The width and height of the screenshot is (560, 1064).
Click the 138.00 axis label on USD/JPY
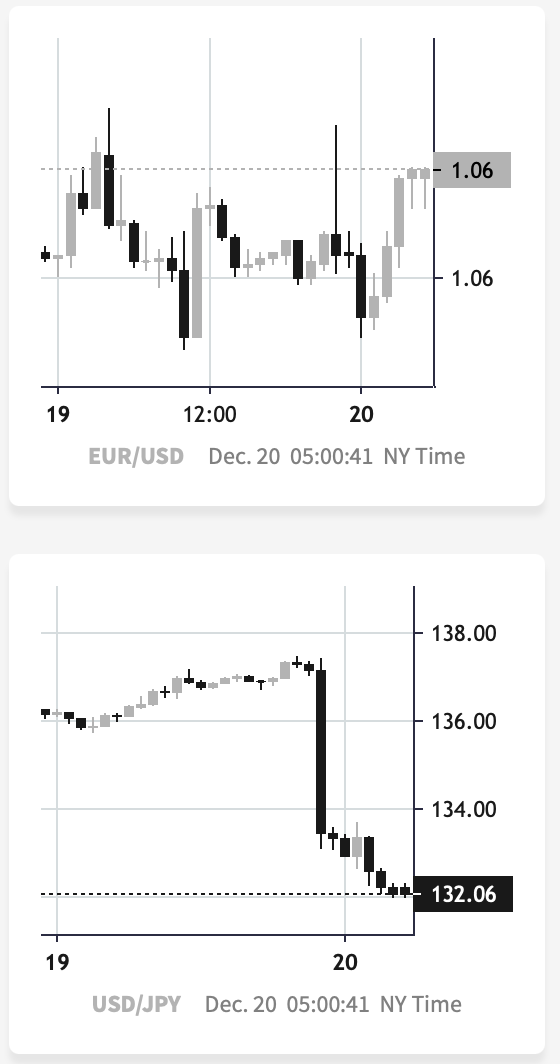pos(464,633)
